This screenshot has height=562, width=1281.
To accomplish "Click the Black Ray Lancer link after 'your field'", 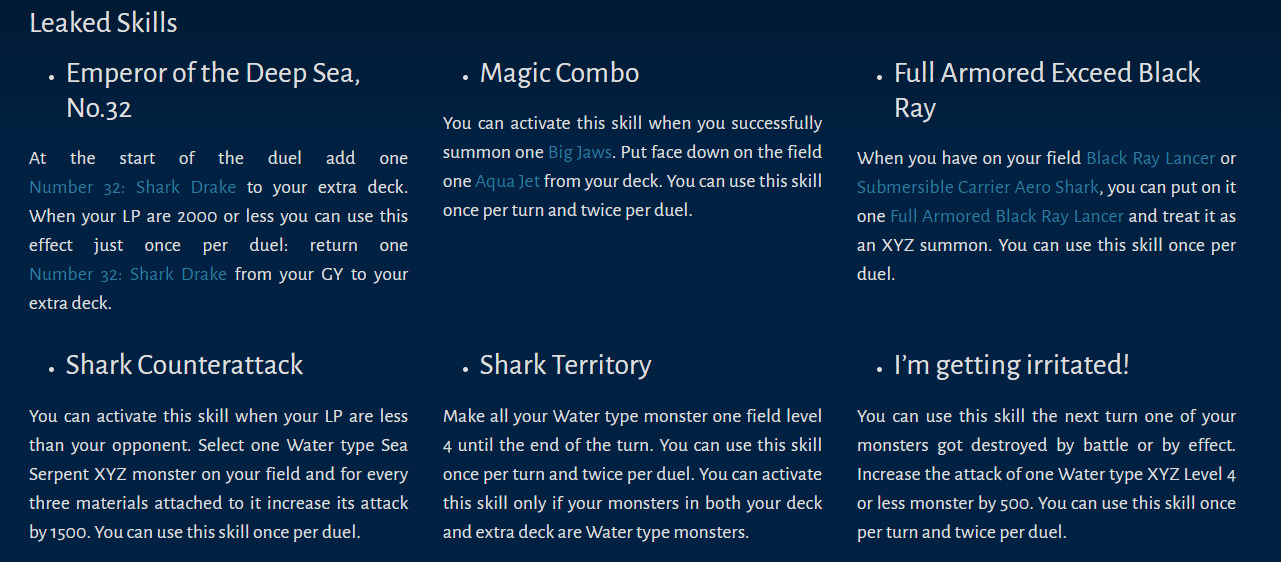I will pyautogui.click(x=1150, y=158).
